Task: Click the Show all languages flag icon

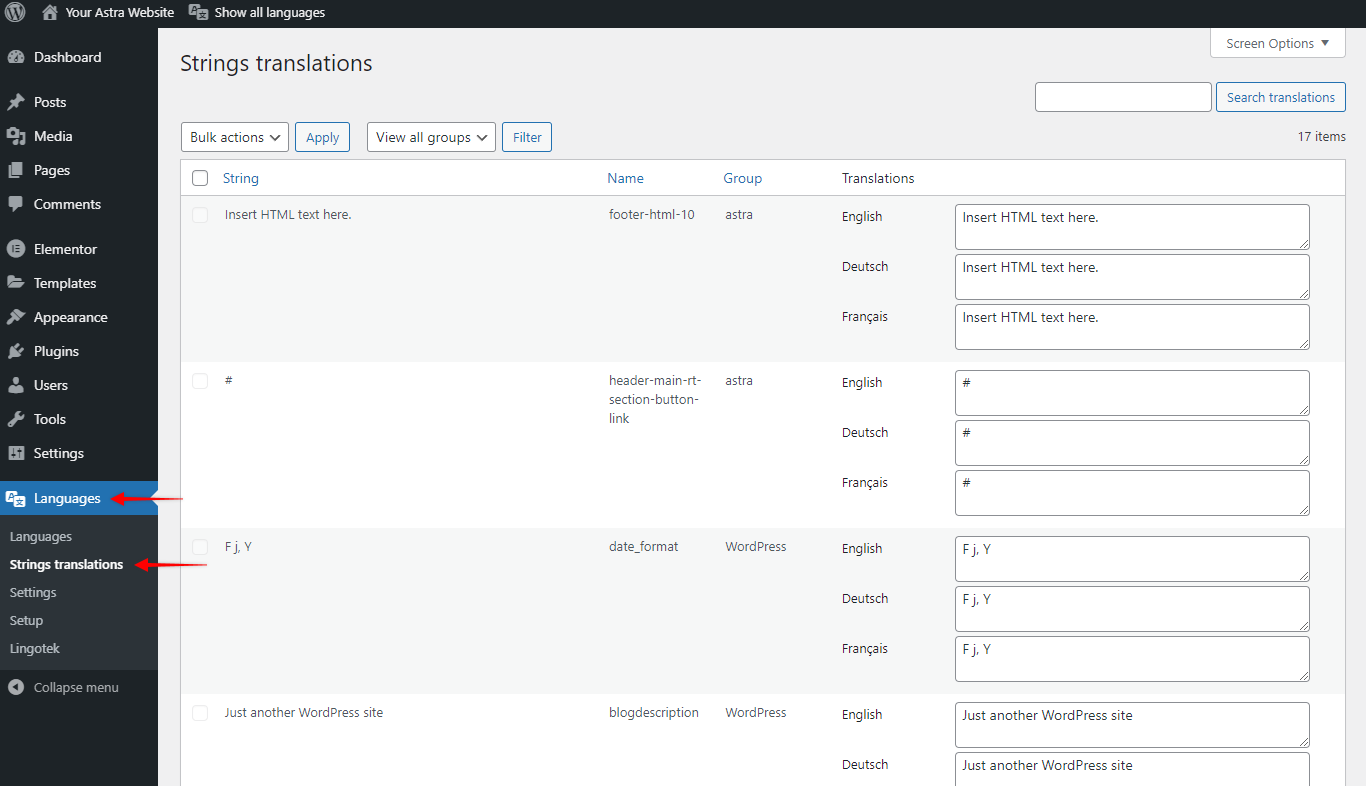Action: click(198, 12)
